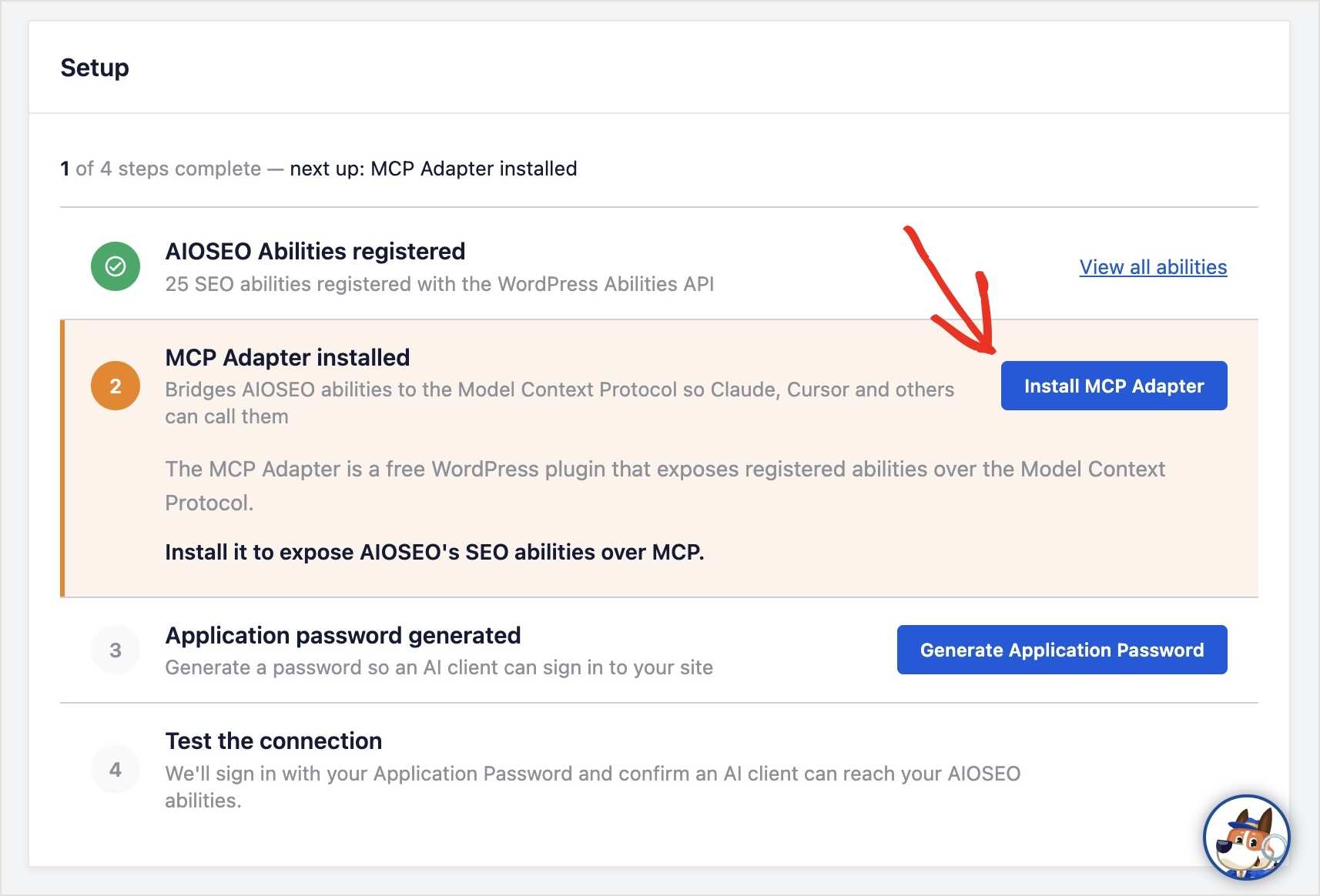Click the step 4 number circle
Image resolution: width=1320 pixels, height=896 pixels.
pos(116,769)
